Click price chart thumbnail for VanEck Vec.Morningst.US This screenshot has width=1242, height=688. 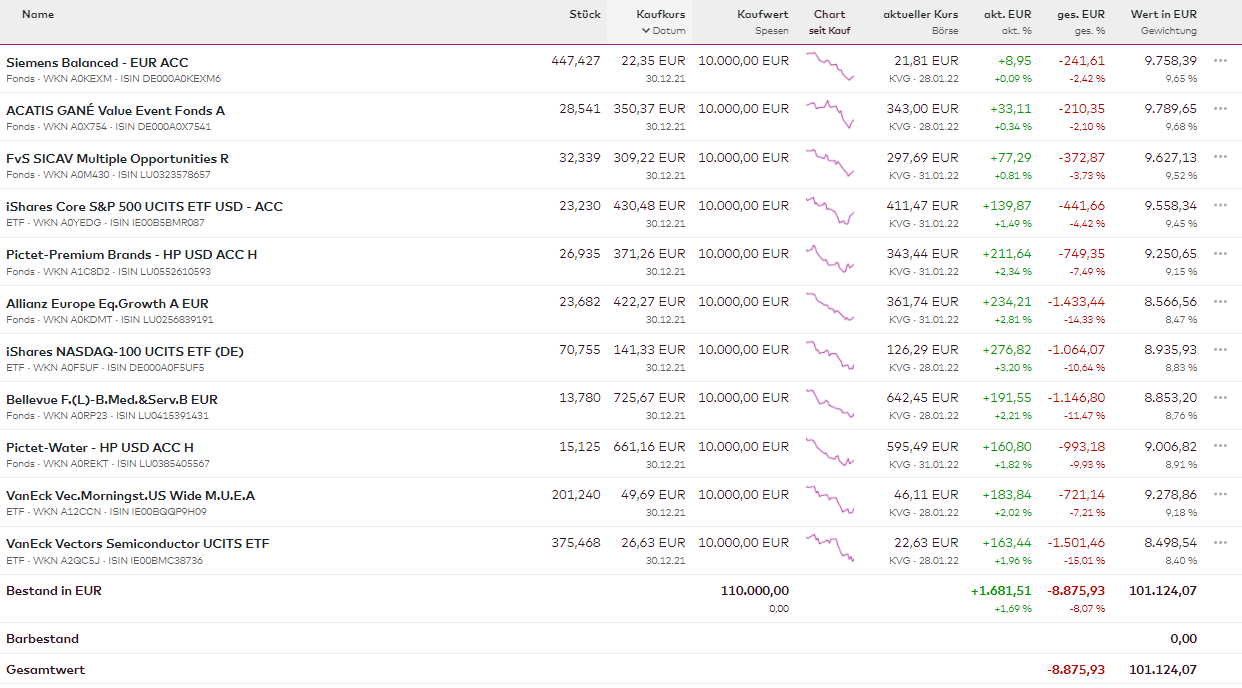tap(830, 501)
